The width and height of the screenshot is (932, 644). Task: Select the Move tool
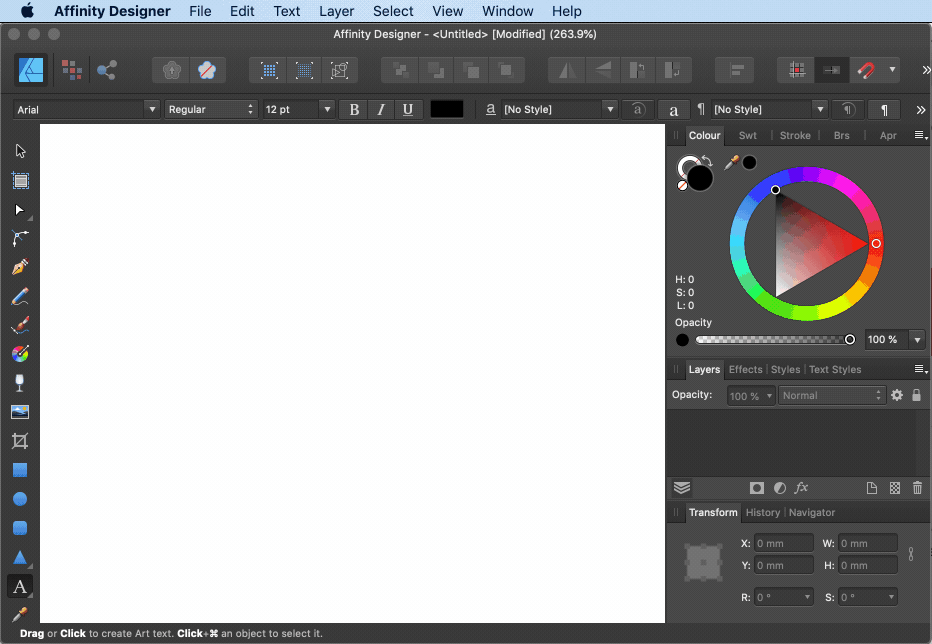coord(18,150)
